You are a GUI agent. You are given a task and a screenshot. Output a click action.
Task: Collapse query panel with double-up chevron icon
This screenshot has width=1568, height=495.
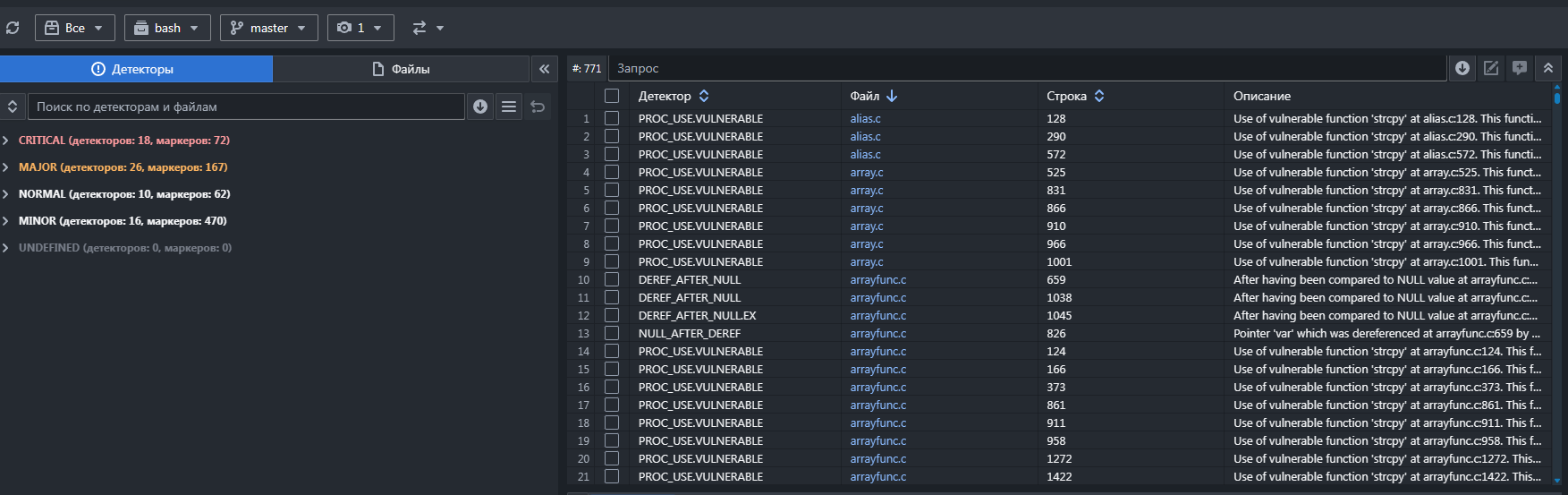coord(1548,68)
